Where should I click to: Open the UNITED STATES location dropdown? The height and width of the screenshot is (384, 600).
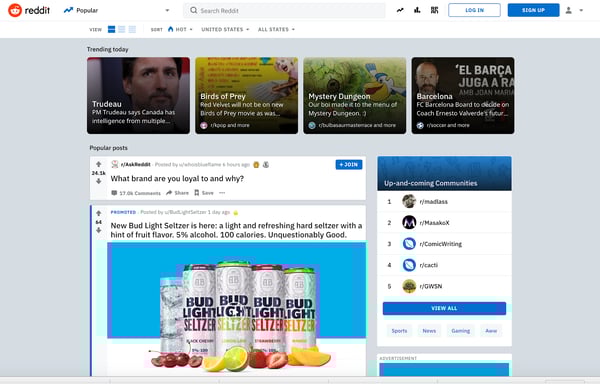point(225,29)
